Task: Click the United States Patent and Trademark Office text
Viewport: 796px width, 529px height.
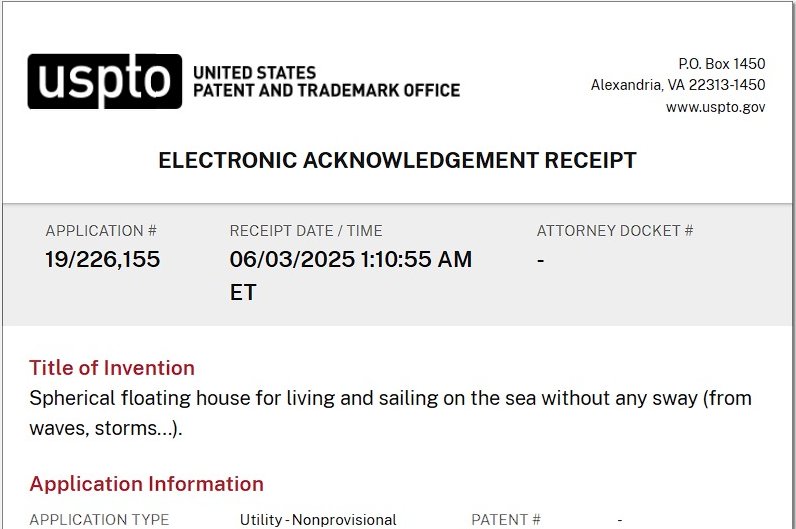Action: (326, 82)
